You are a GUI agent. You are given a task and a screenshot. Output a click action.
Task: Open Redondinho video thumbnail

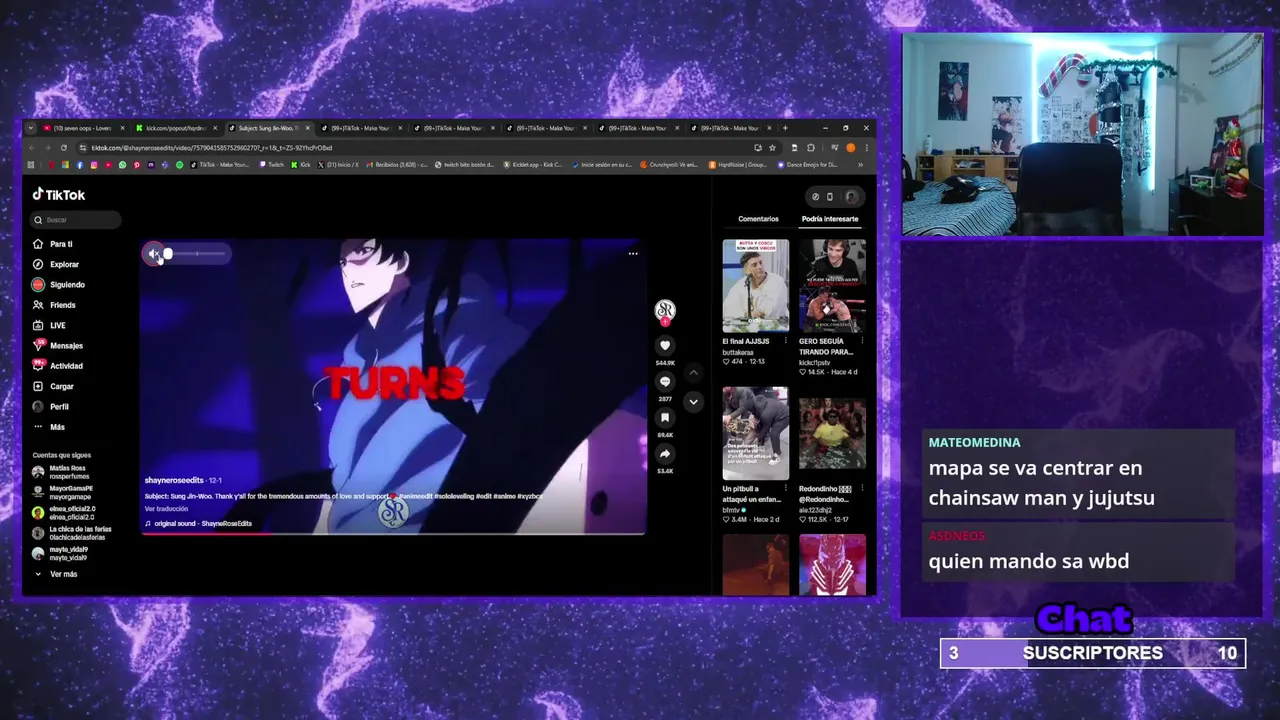(832, 433)
